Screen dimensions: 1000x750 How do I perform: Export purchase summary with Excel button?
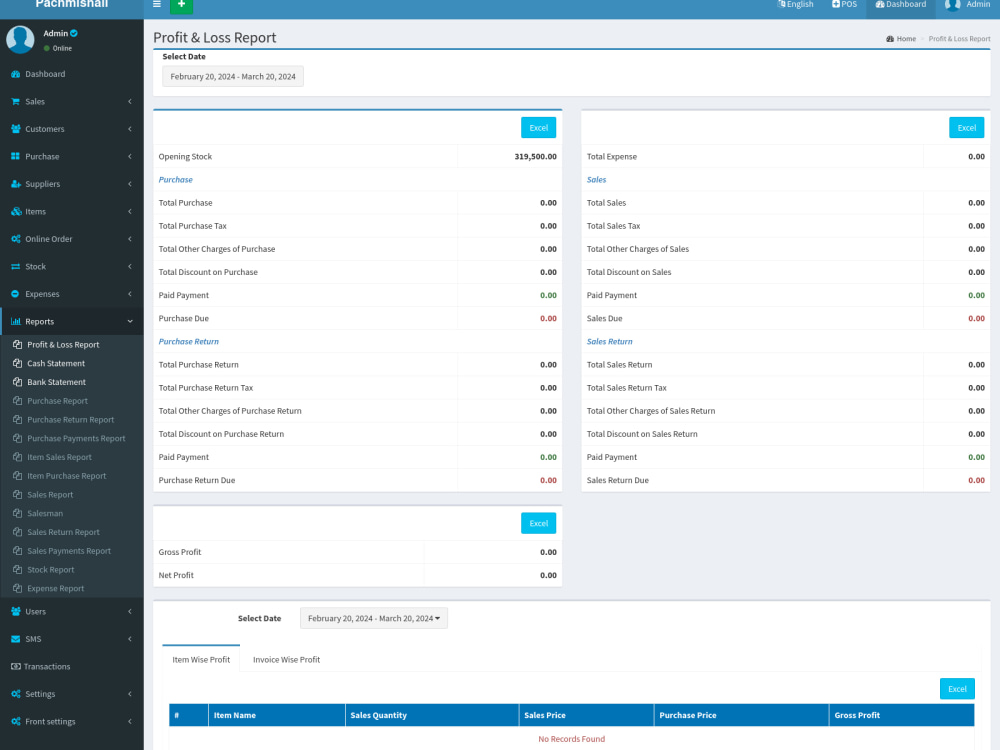(x=538, y=128)
